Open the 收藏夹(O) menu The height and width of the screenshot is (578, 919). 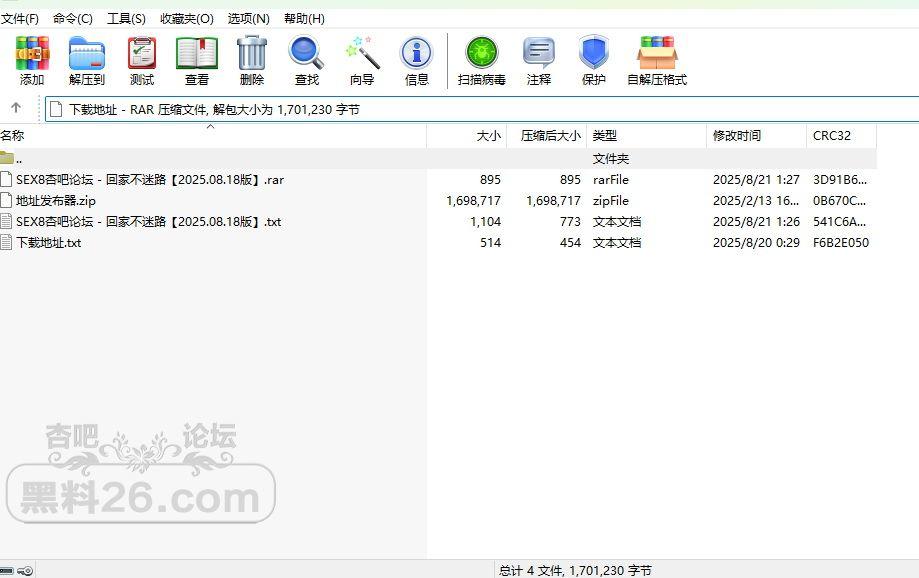pyautogui.click(x=187, y=19)
